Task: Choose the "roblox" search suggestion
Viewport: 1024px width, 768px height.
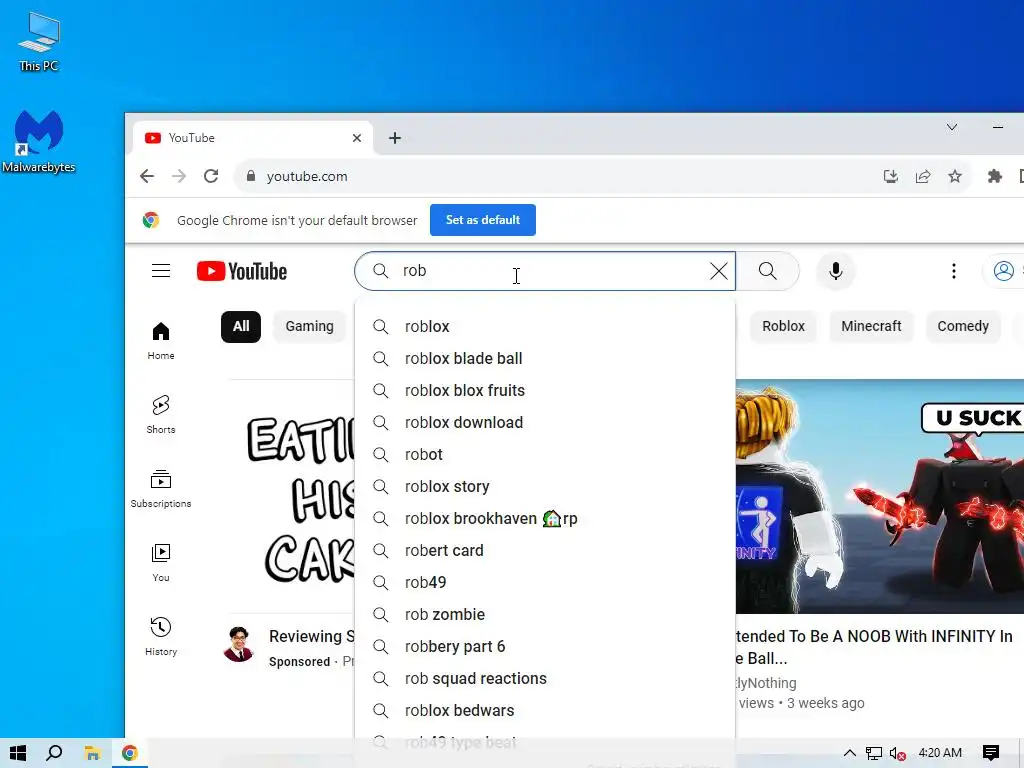Action: (x=545, y=327)
